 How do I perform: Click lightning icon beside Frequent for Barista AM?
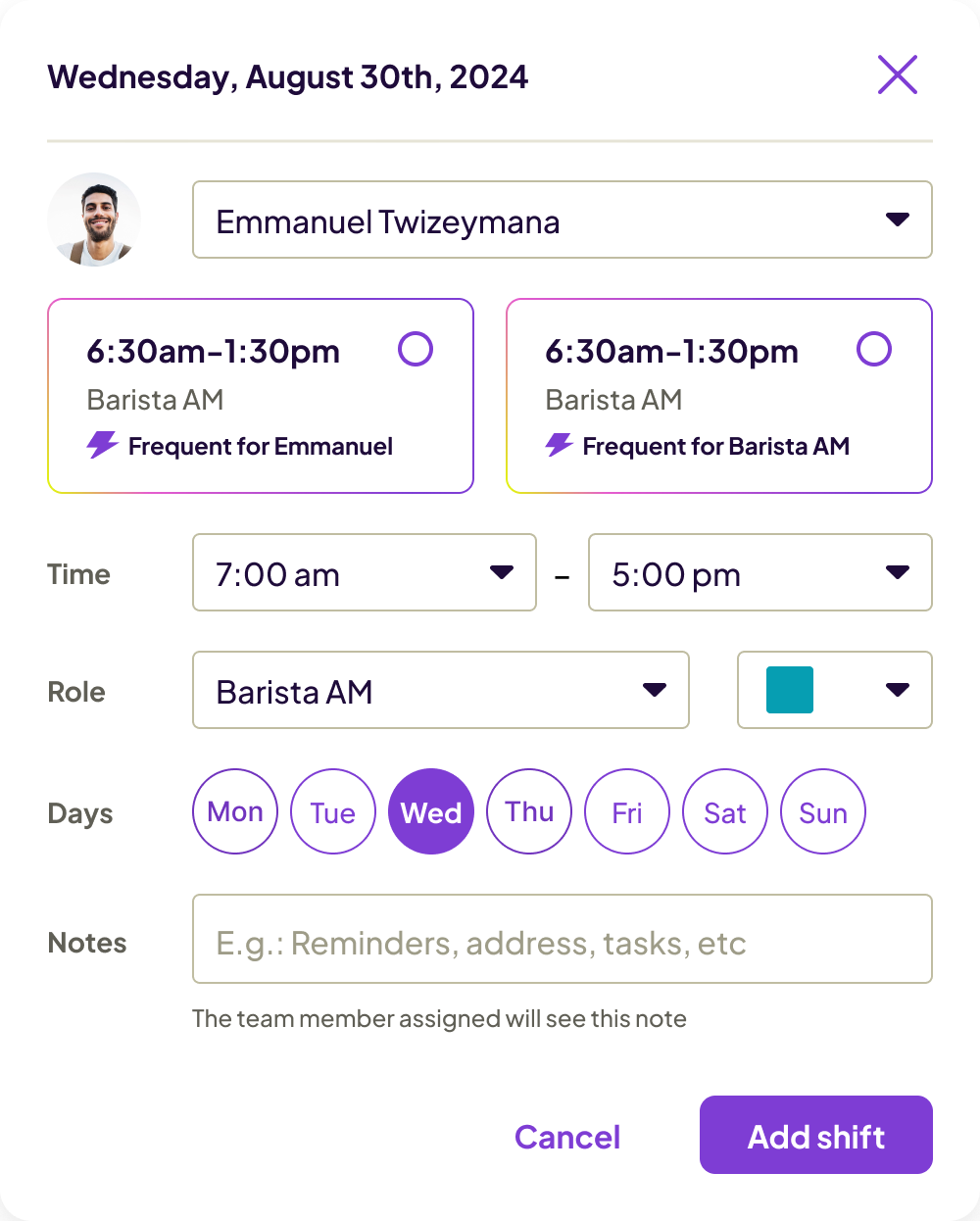tap(559, 445)
